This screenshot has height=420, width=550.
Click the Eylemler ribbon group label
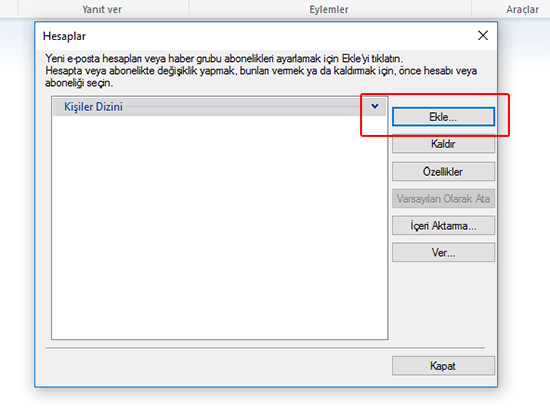329,9
